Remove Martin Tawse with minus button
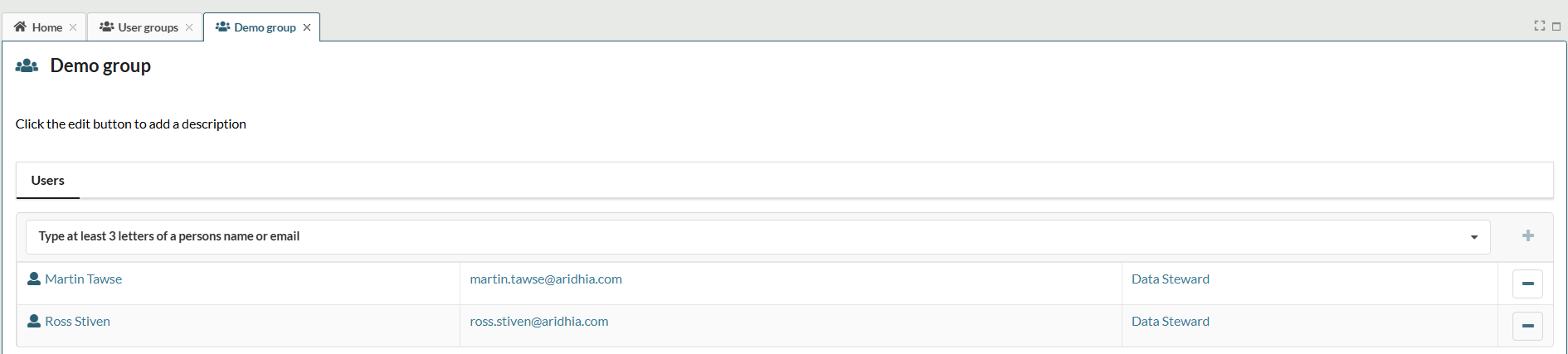The height and width of the screenshot is (354, 1568). pos(1527,284)
